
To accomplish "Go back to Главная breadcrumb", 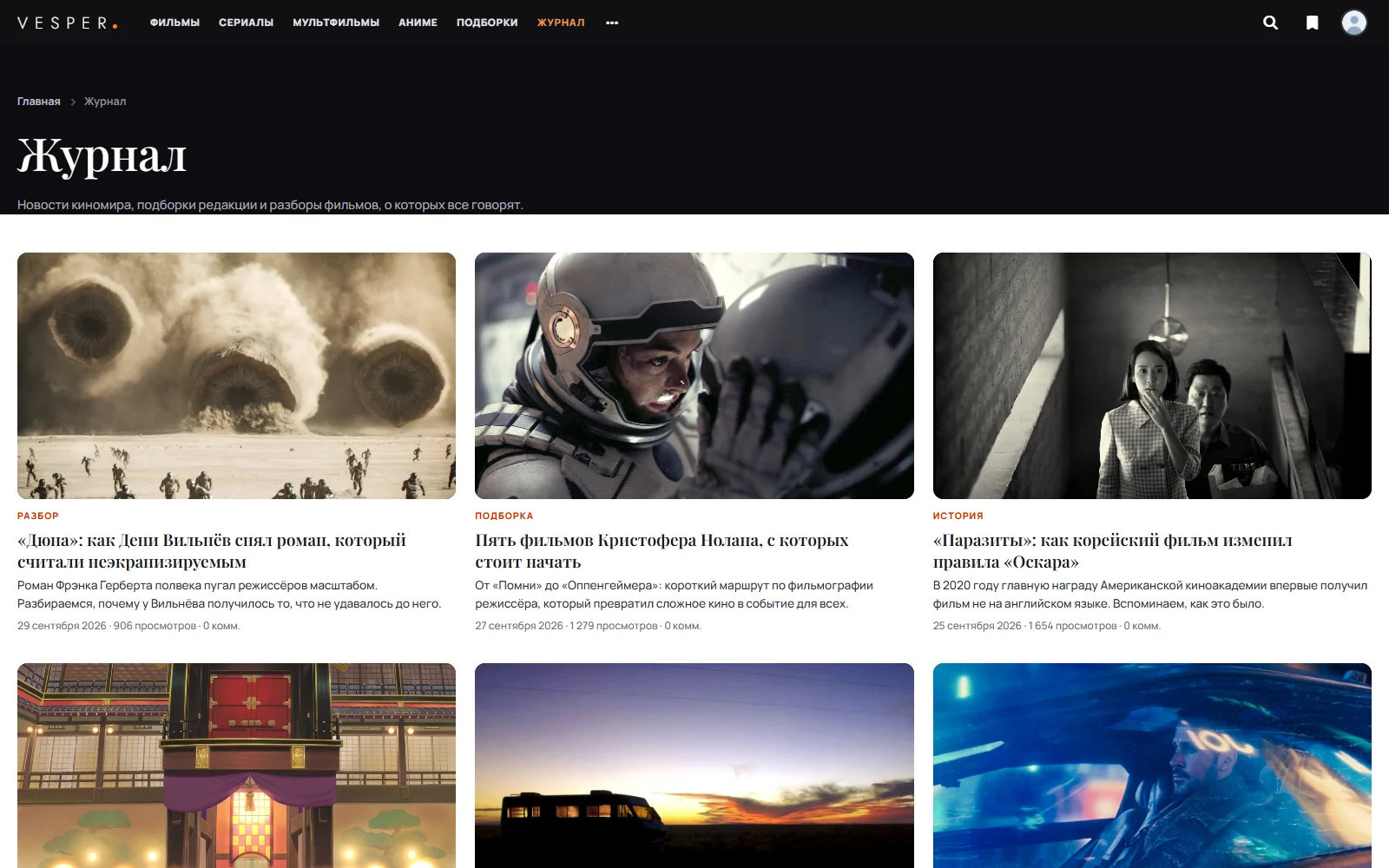I will point(39,102).
